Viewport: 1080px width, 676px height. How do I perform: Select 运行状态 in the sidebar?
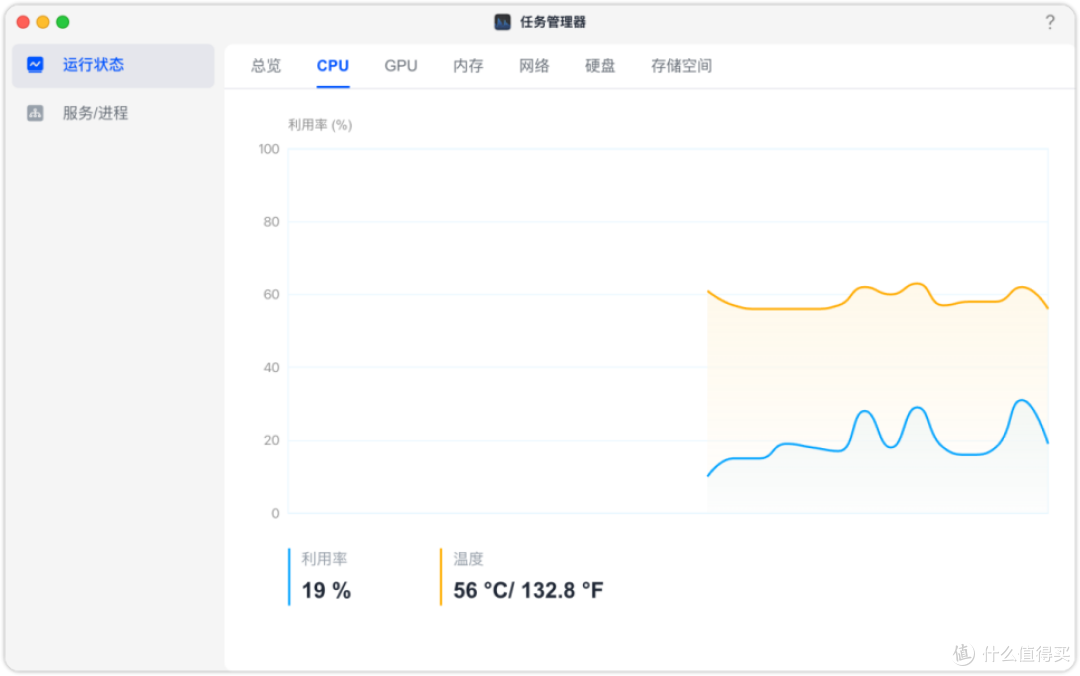pos(114,65)
